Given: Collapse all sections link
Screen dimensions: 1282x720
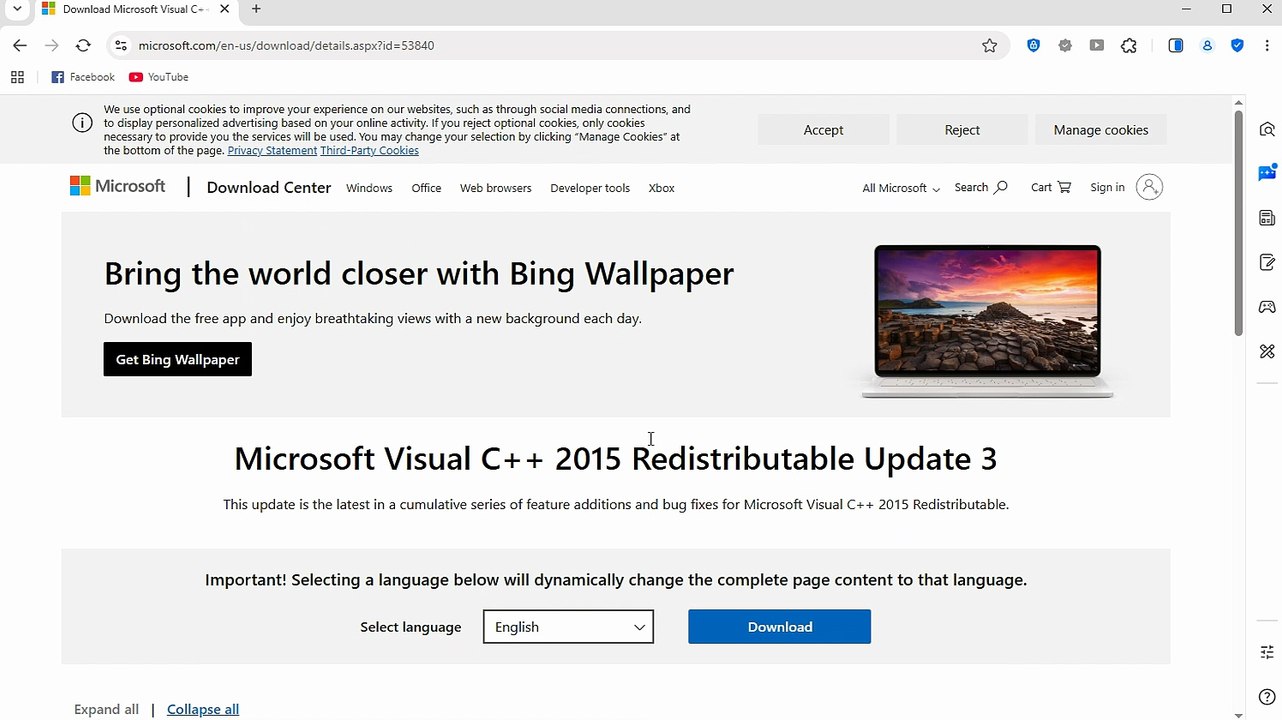Looking at the screenshot, I should click(203, 709).
